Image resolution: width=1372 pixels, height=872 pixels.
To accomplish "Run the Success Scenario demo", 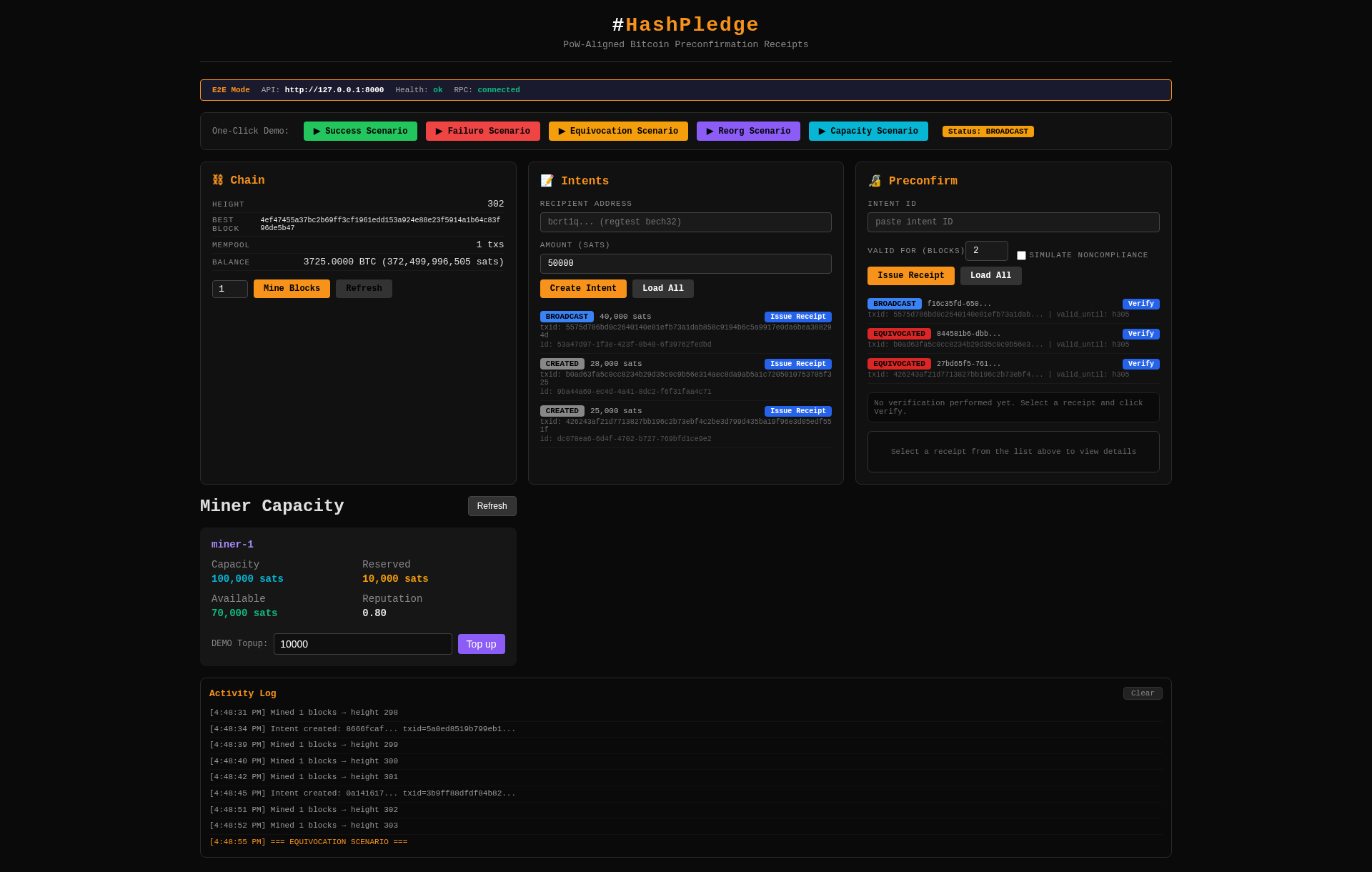I will [360, 132].
